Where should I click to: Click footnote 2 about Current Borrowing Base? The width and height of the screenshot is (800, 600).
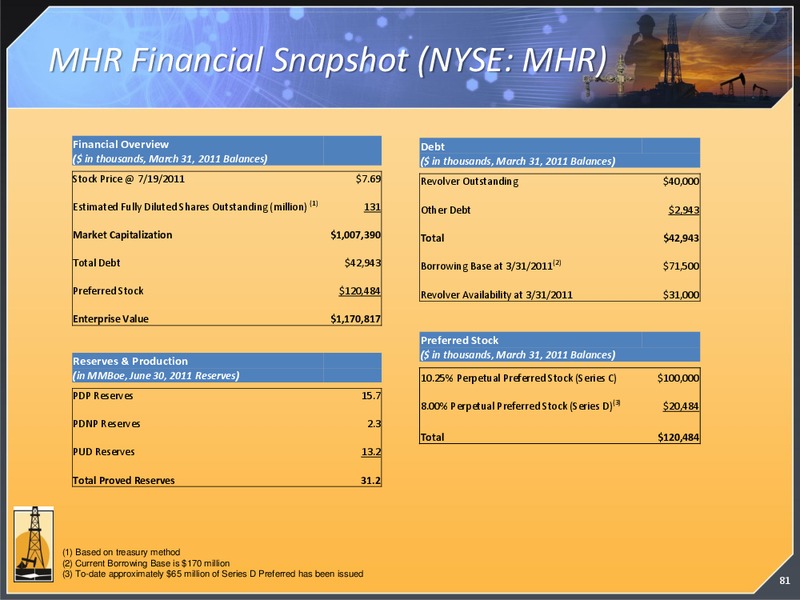[x=146, y=563]
